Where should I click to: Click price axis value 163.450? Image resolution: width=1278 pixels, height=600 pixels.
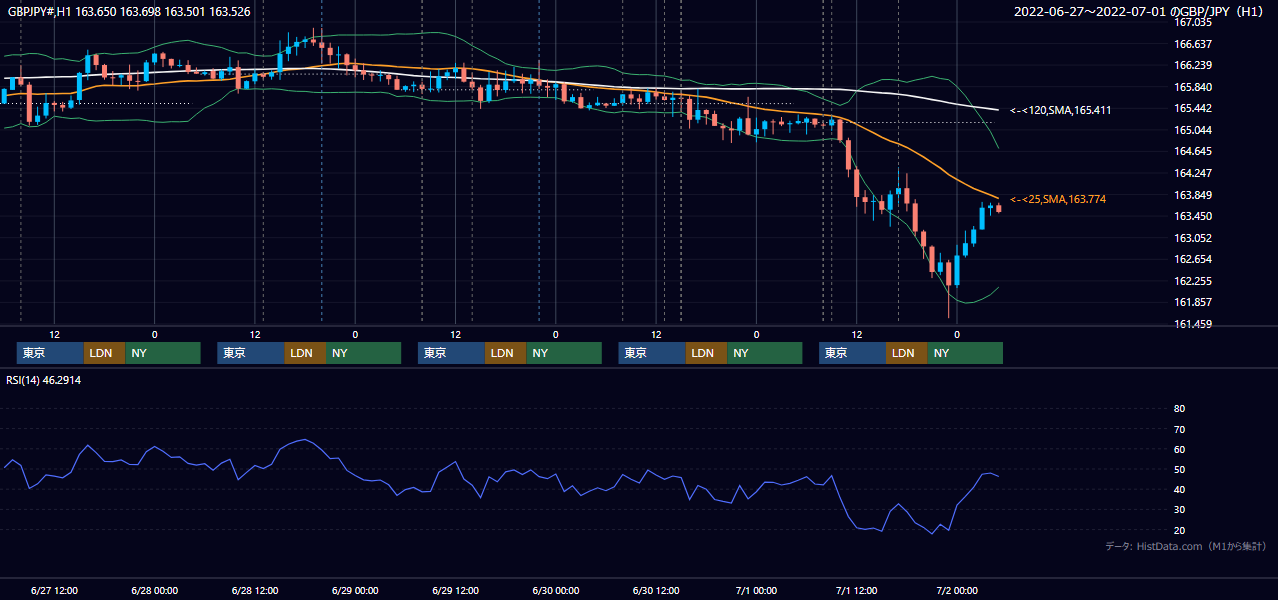[x=1193, y=217]
